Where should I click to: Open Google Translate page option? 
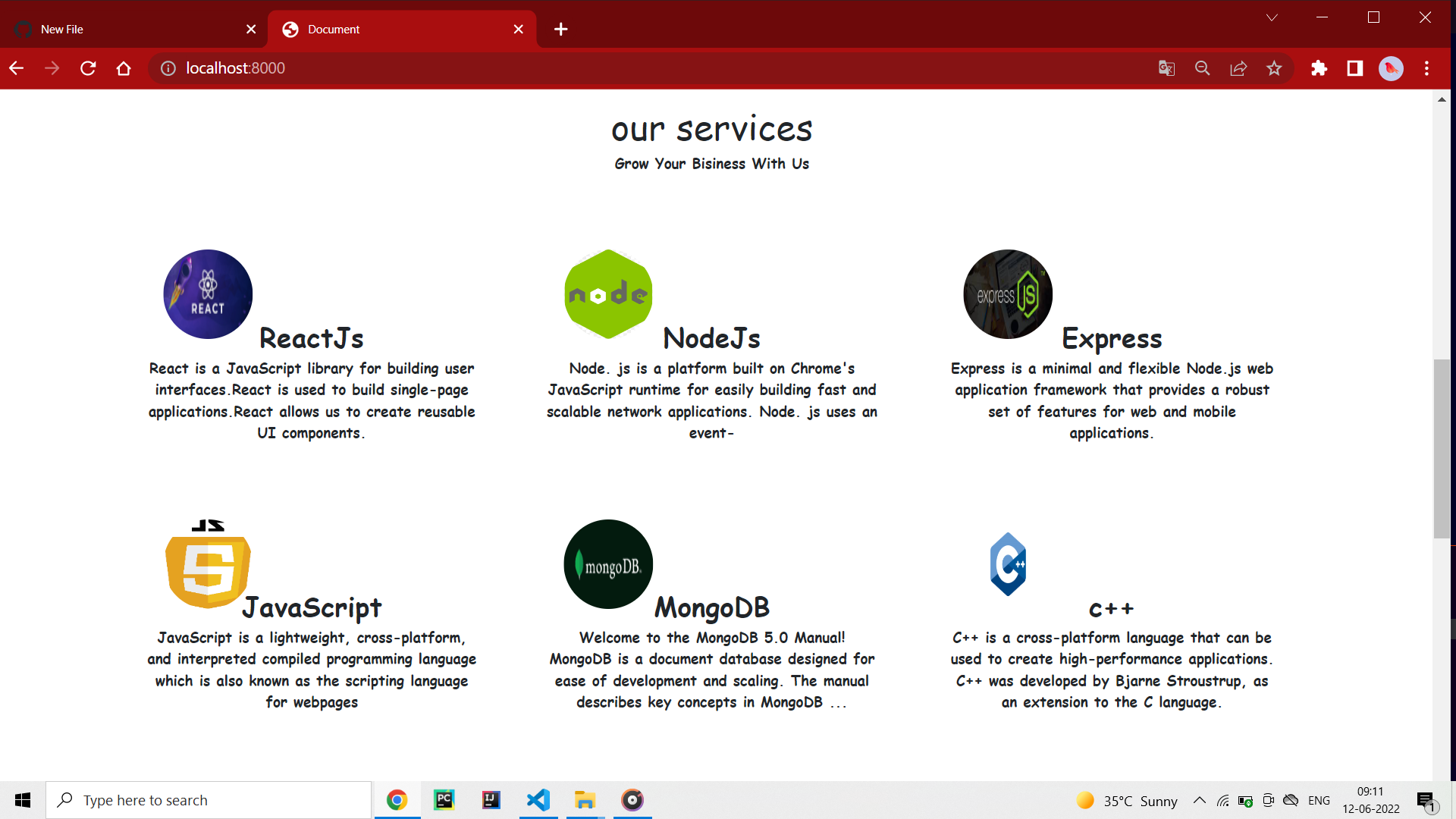(1166, 68)
